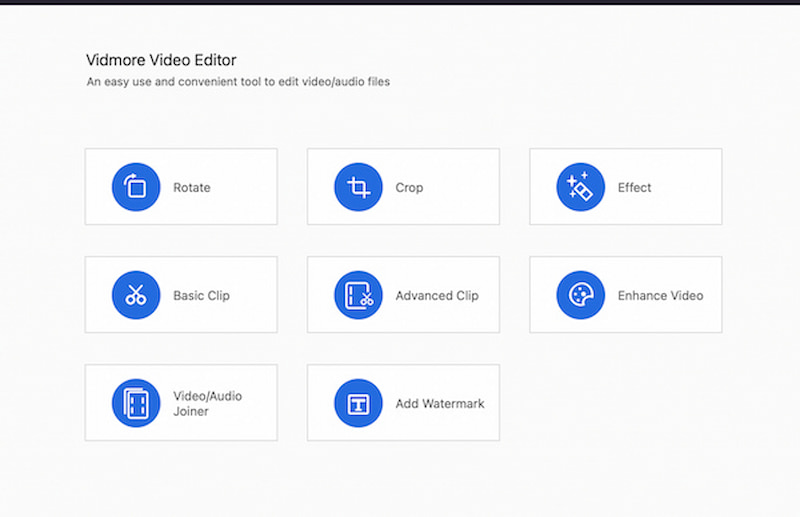Image resolution: width=800 pixels, height=517 pixels.
Task: Click the Vidmore Video Editor heading
Action: coord(162,61)
